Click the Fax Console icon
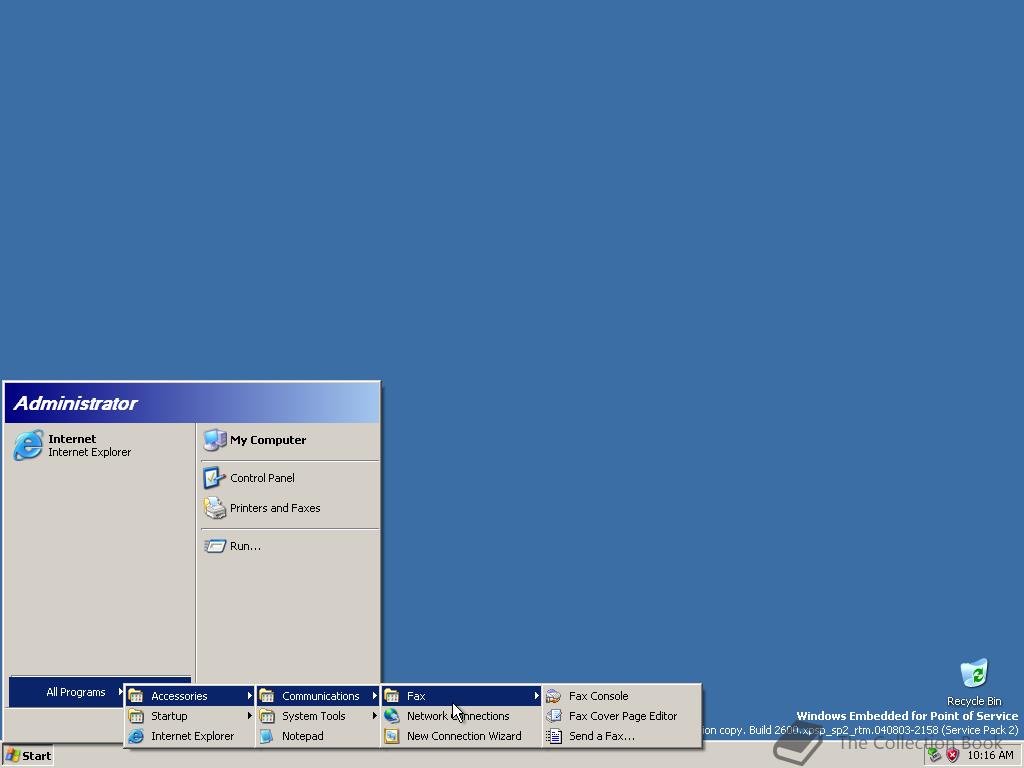1024x768 pixels. (554, 696)
